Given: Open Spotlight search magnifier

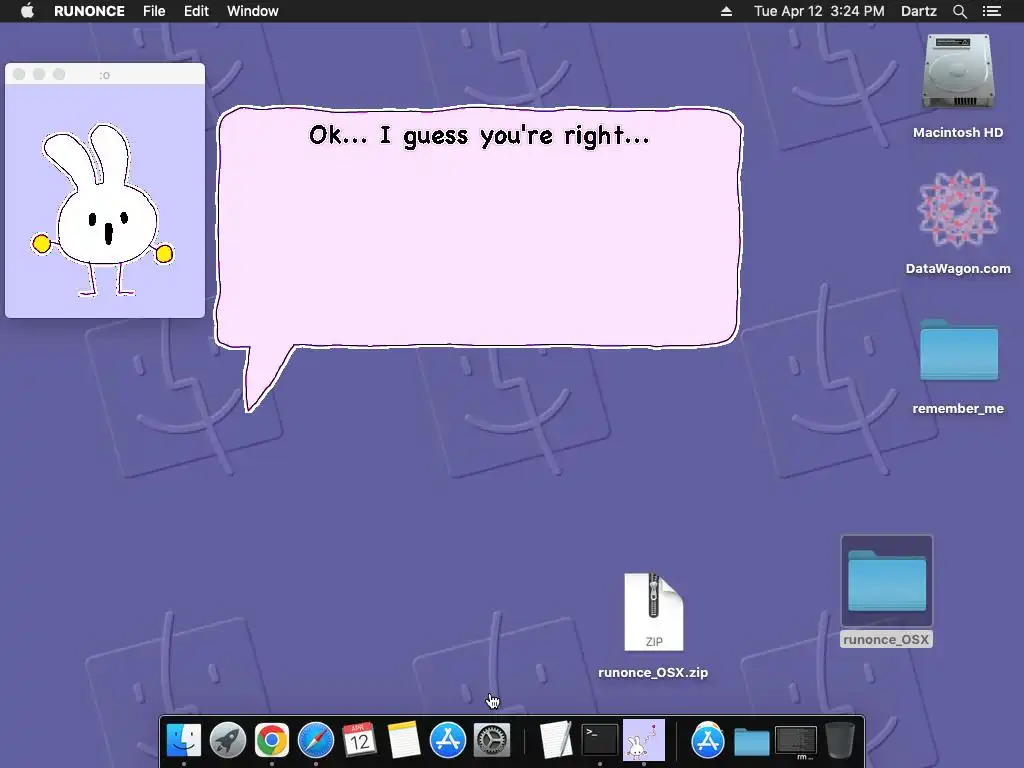Looking at the screenshot, I should (959, 11).
